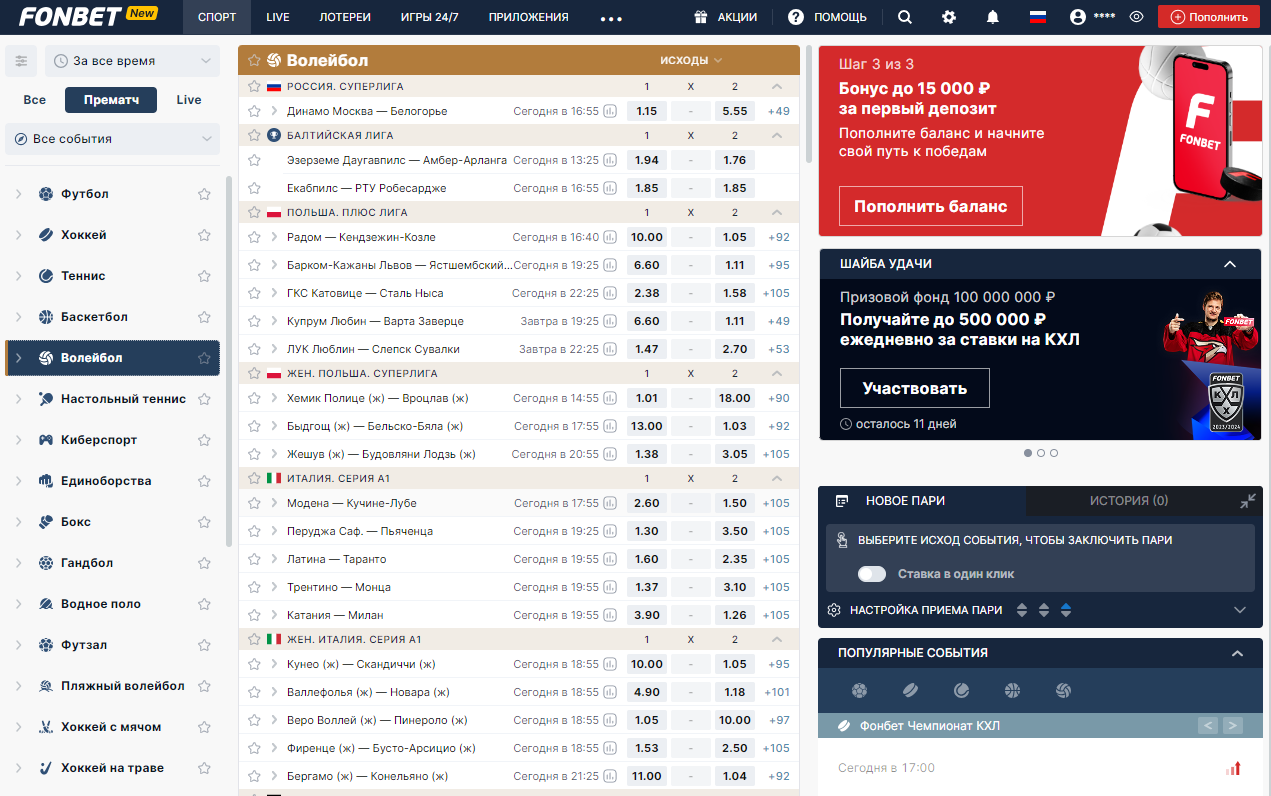Open Исходы market dropdown
1271x796 pixels.
(691, 60)
